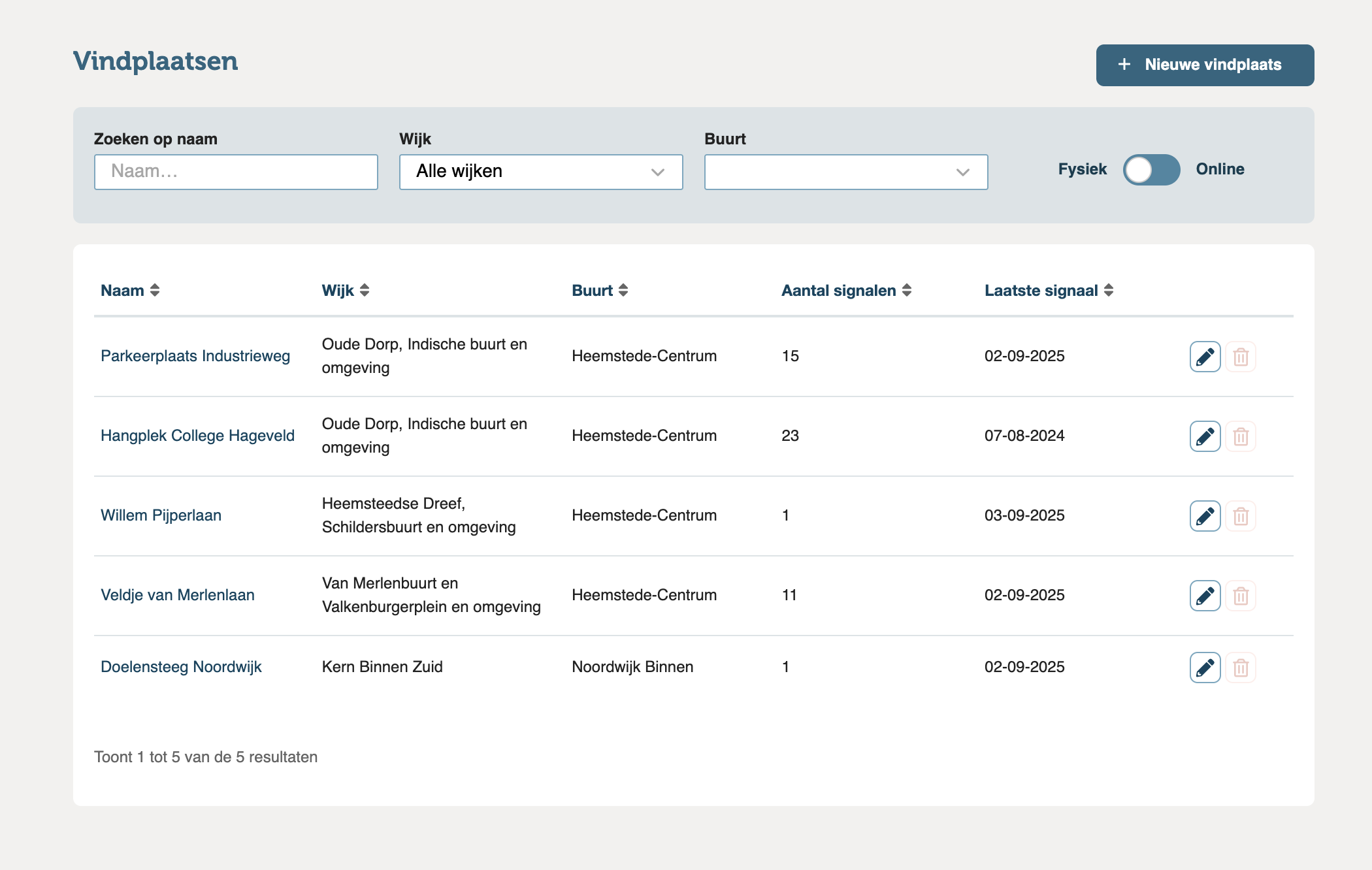Toggle the Fysiek/Online switch
This screenshot has width=1372, height=870.
tap(1151, 170)
